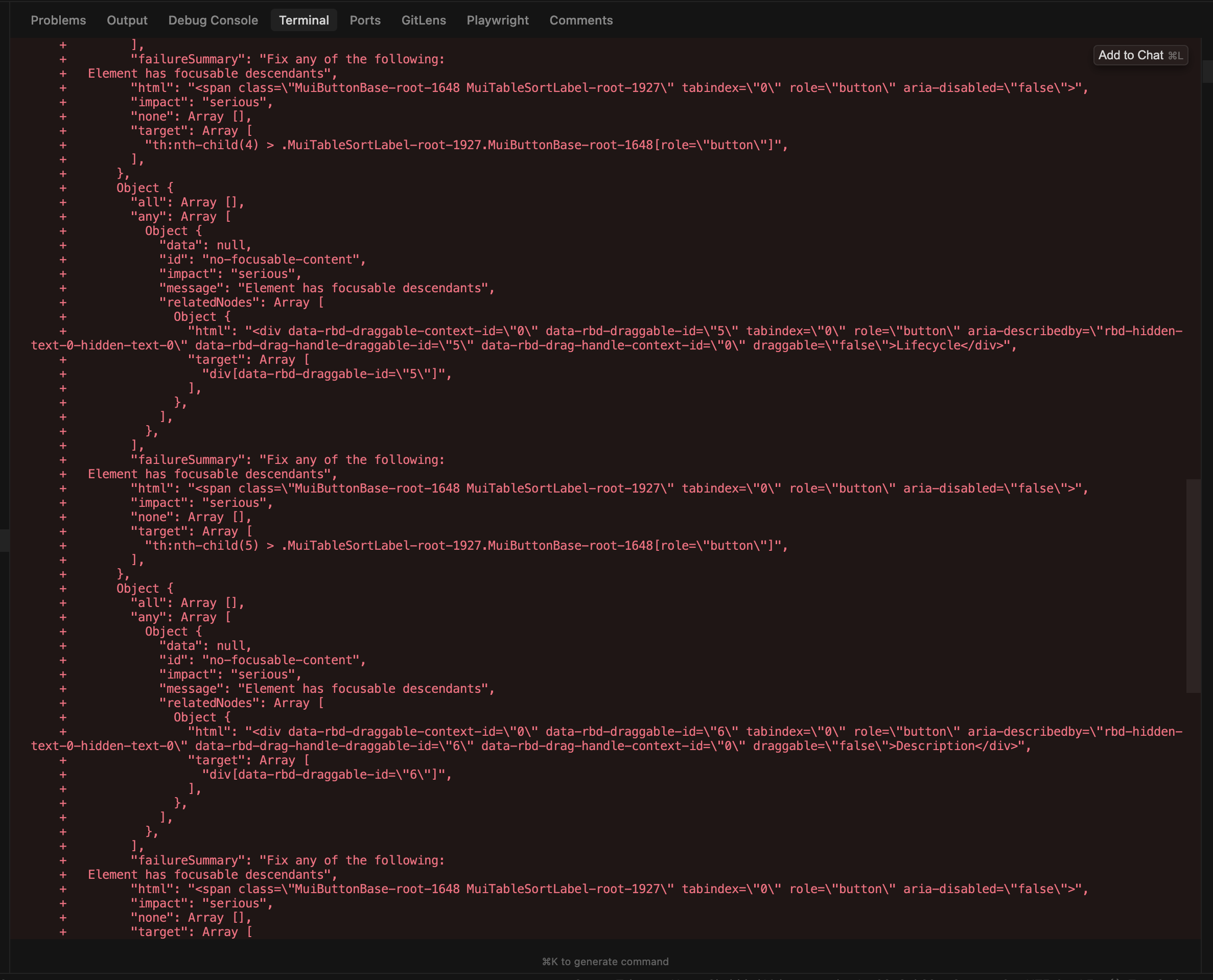Click the active Terminal tab
The width and height of the screenshot is (1213, 980).
[304, 20]
